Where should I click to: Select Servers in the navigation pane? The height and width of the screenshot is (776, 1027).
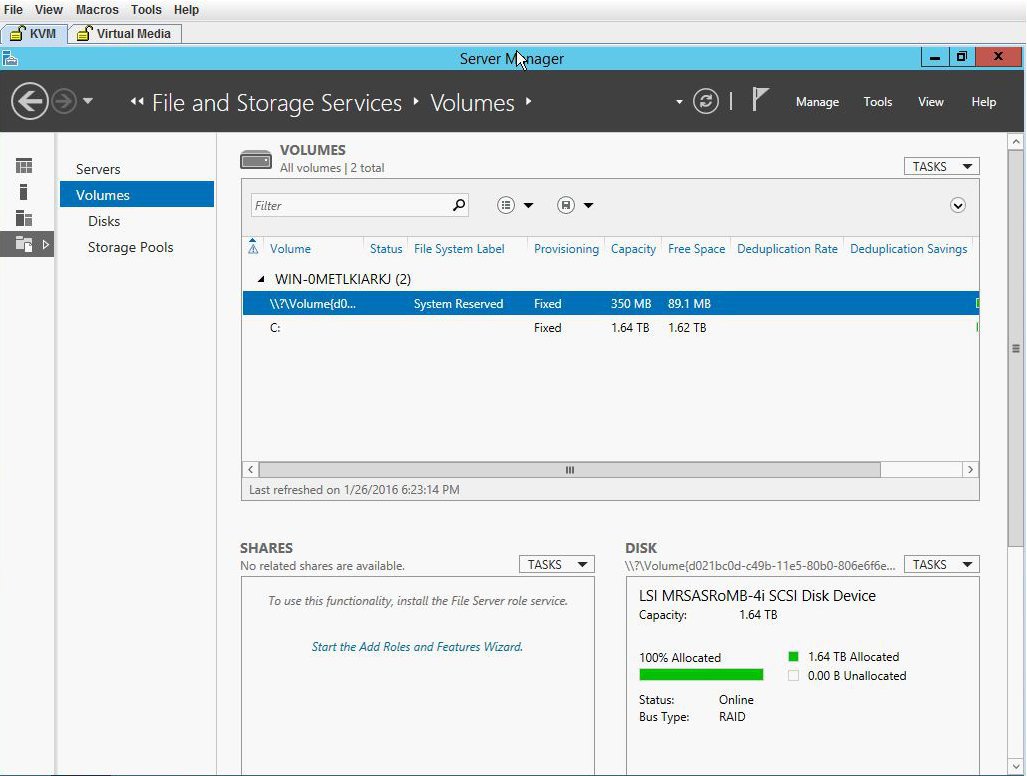tap(98, 169)
